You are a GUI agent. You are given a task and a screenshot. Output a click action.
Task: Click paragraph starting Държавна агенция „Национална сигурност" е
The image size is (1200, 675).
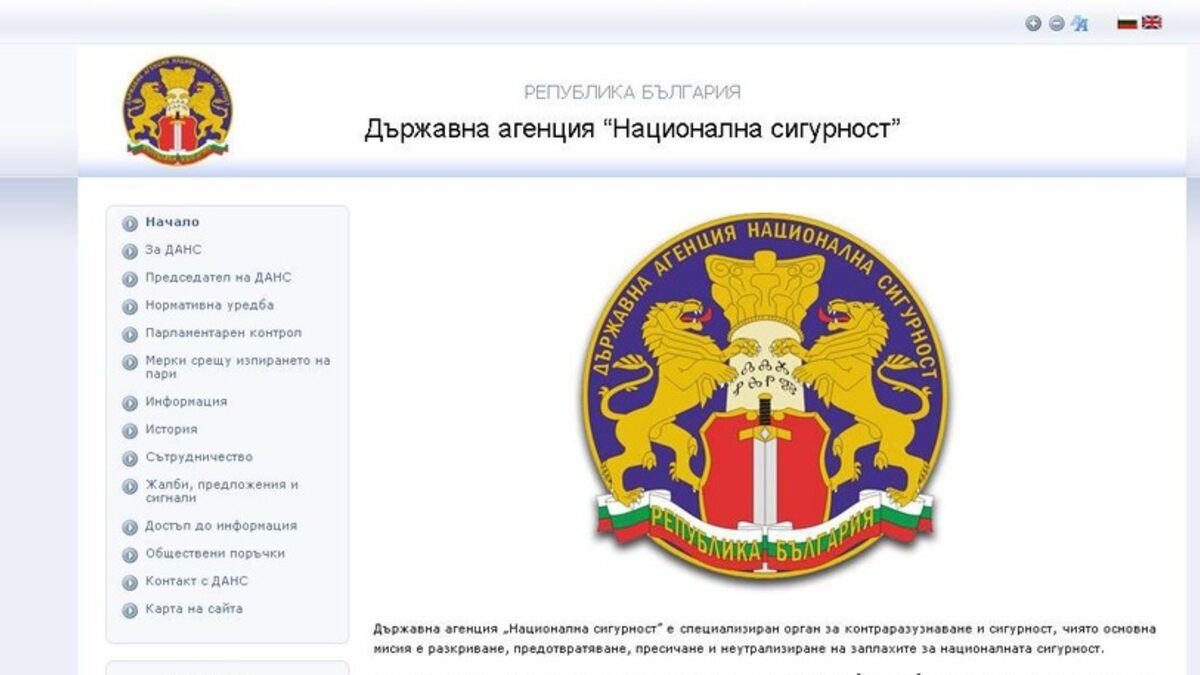(765, 638)
